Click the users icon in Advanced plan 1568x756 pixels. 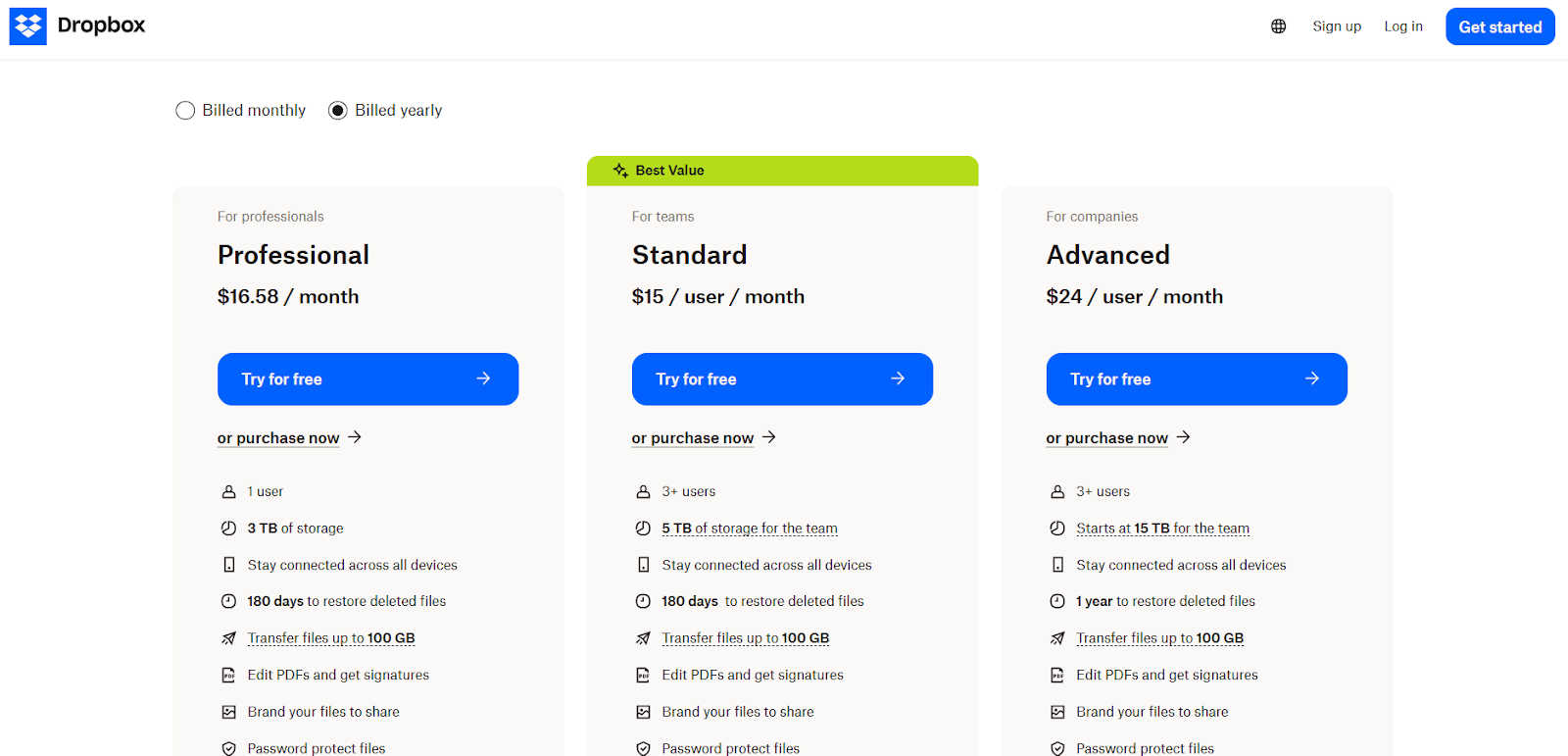click(x=1057, y=491)
